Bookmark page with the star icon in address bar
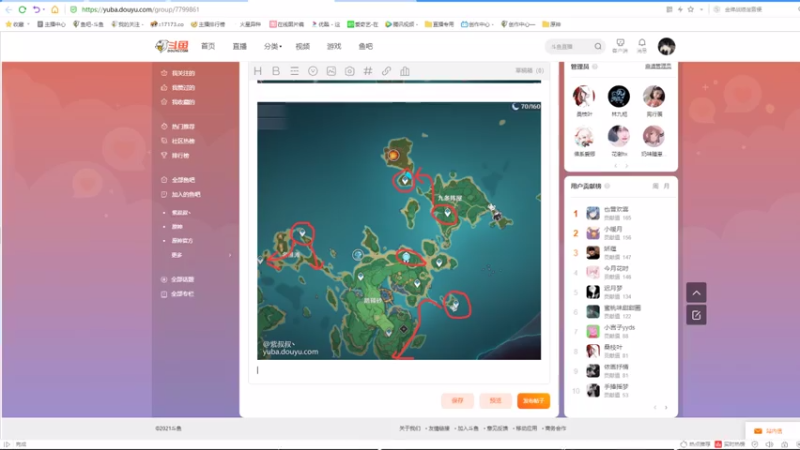 pos(690,9)
